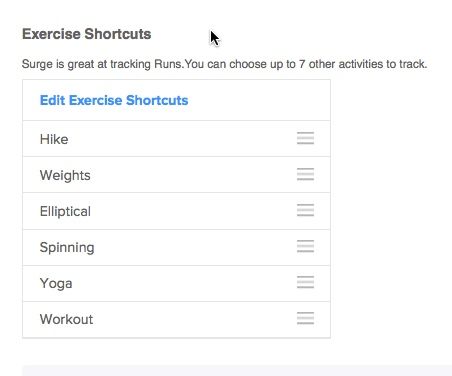Click the Surge tracking description text

[224, 64]
